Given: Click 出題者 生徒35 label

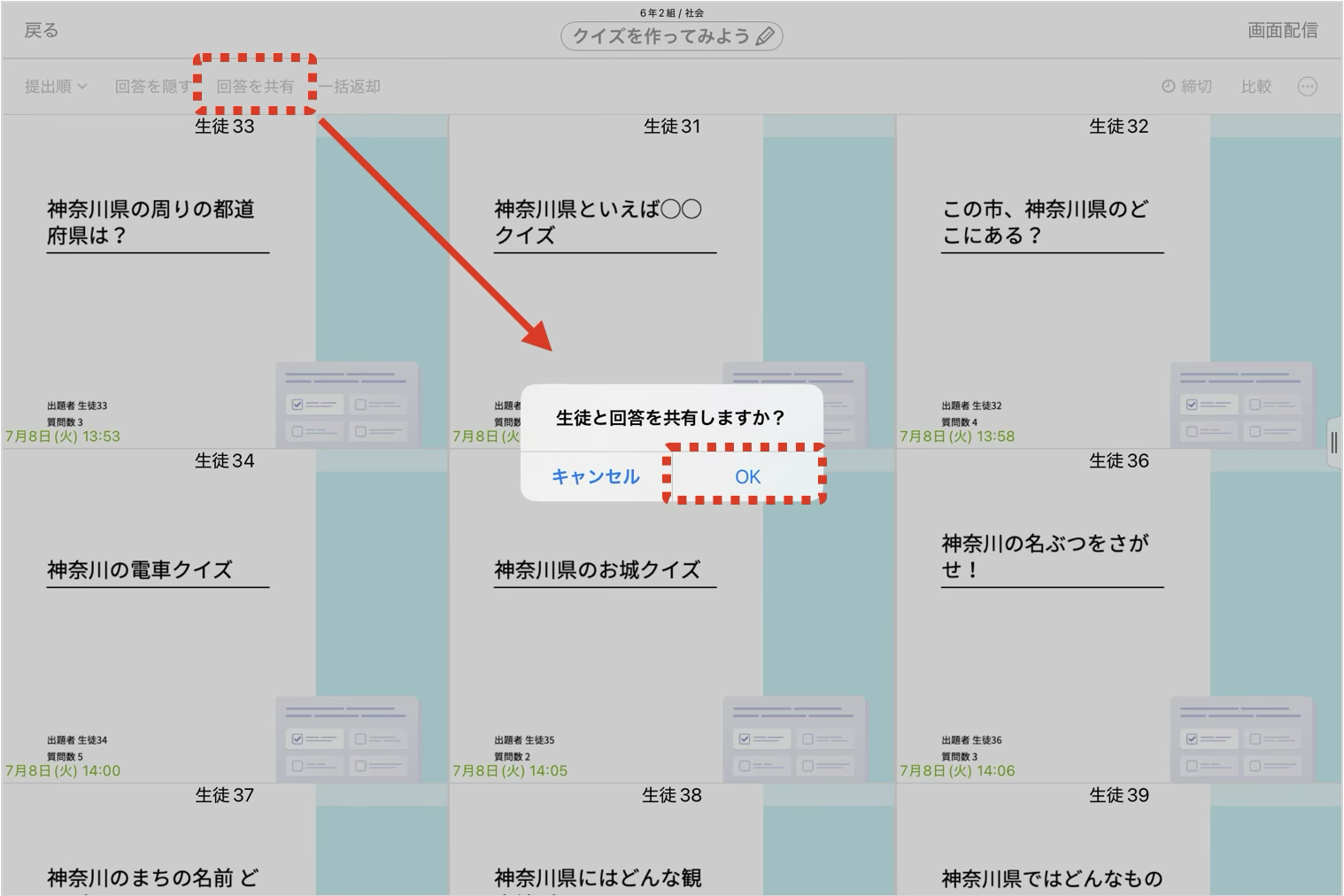Looking at the screenshot, I should [524, 740].
